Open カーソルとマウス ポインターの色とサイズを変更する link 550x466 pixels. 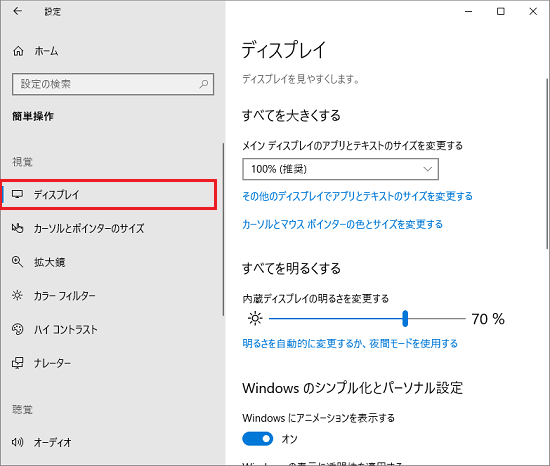click(342, 224)
